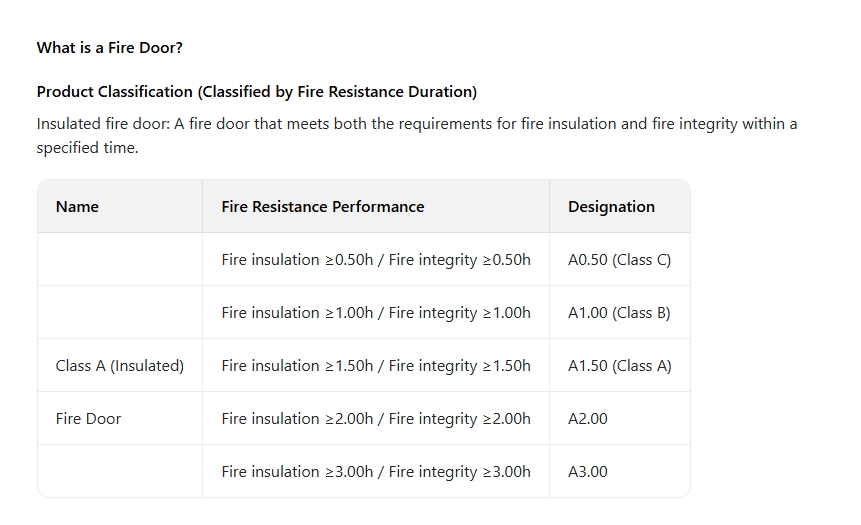Click the Class A (Insulated) name cell
861x525 pixels.
(120, 365)
